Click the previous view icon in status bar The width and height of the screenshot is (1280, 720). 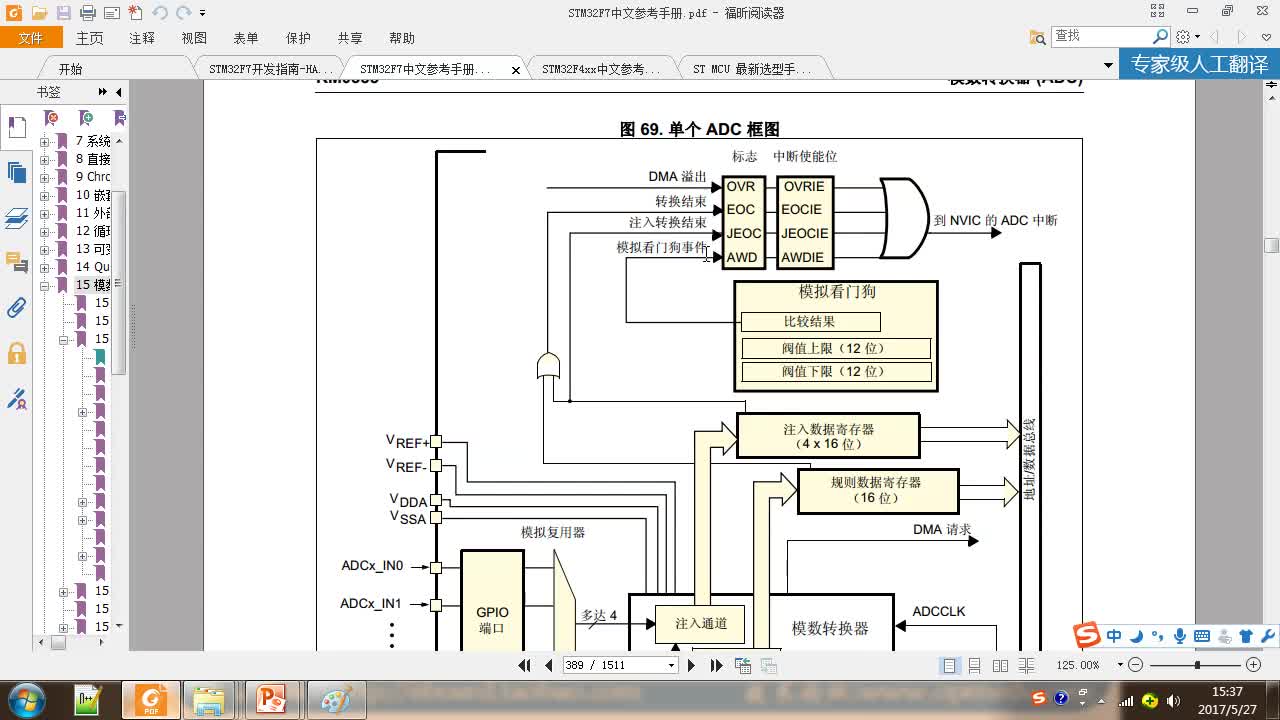743,665
